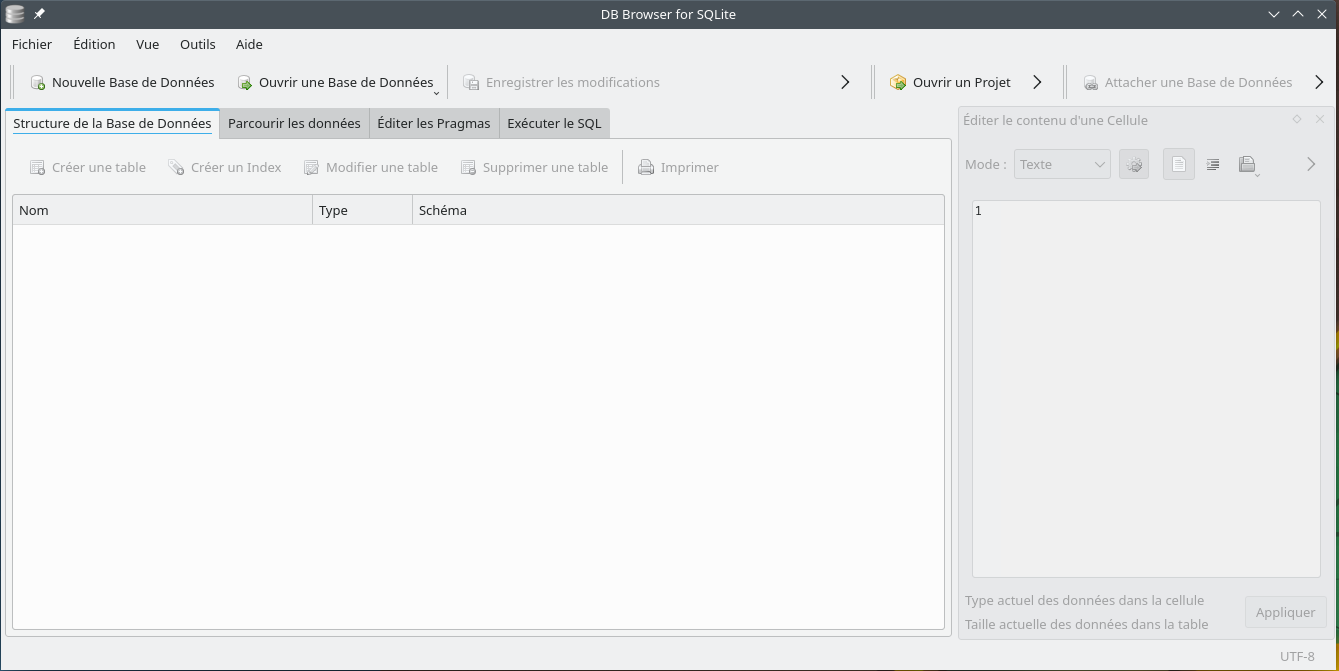Click Supprimer une table button
1339x671 pixels.
click(534, 167)
